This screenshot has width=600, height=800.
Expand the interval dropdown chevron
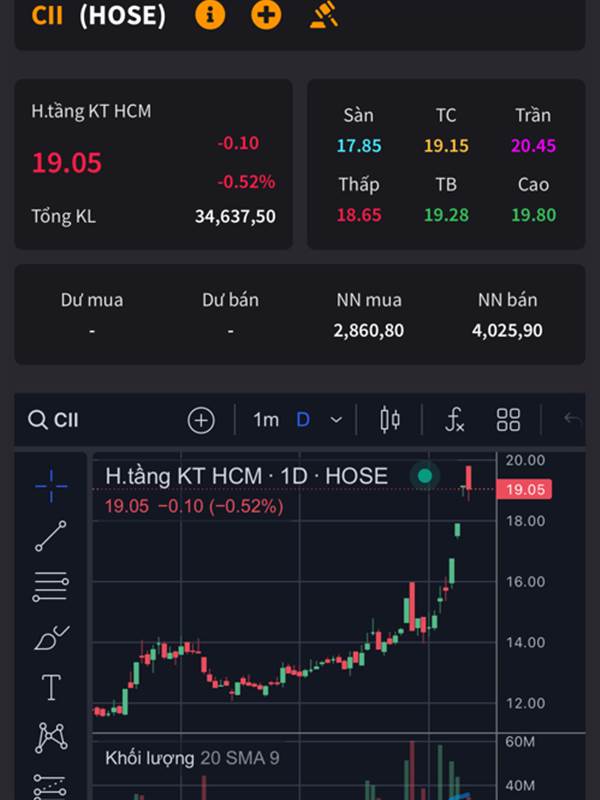[x=336, y=420]
